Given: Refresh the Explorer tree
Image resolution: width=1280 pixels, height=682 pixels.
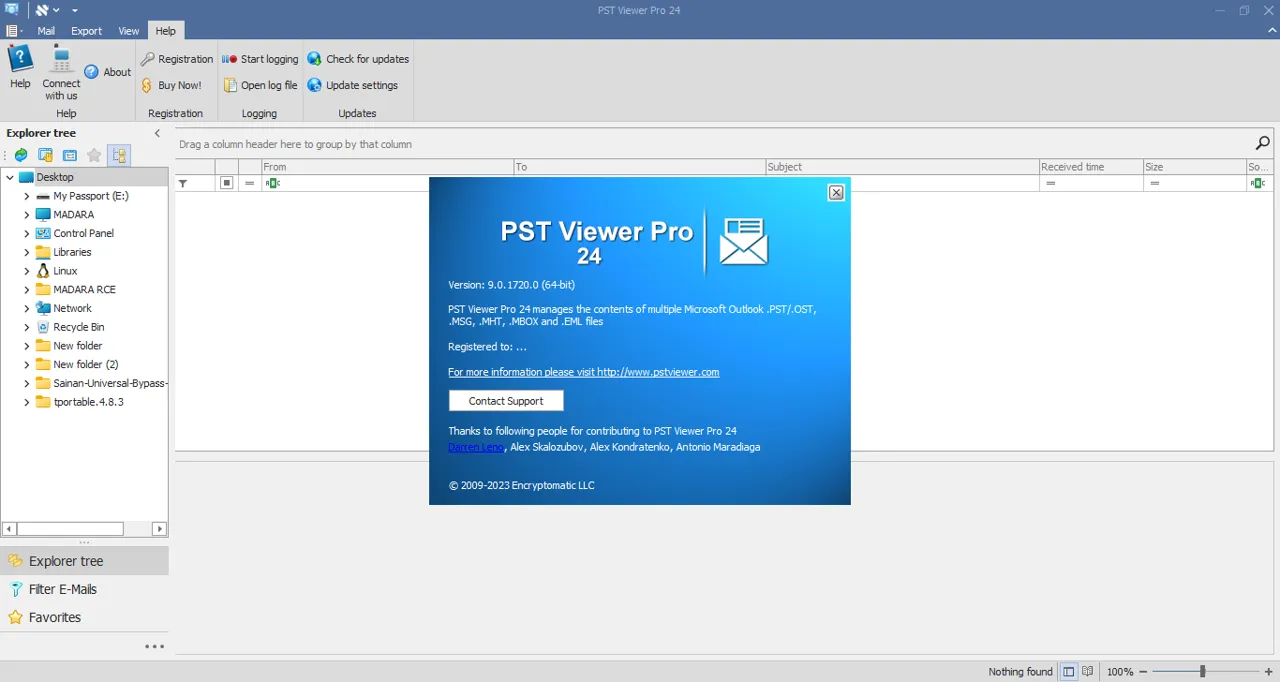Looking at the screenshot, I should (x=20, y=155).
